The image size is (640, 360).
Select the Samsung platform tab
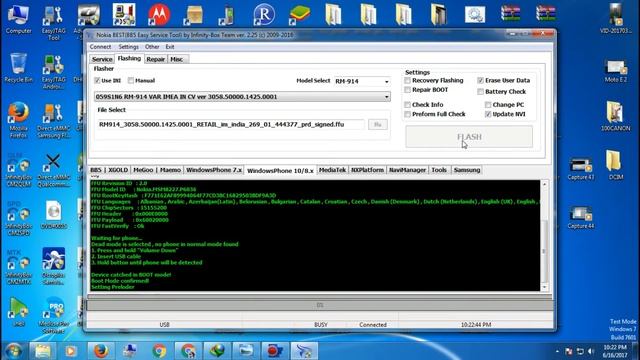tap(467, 170)
